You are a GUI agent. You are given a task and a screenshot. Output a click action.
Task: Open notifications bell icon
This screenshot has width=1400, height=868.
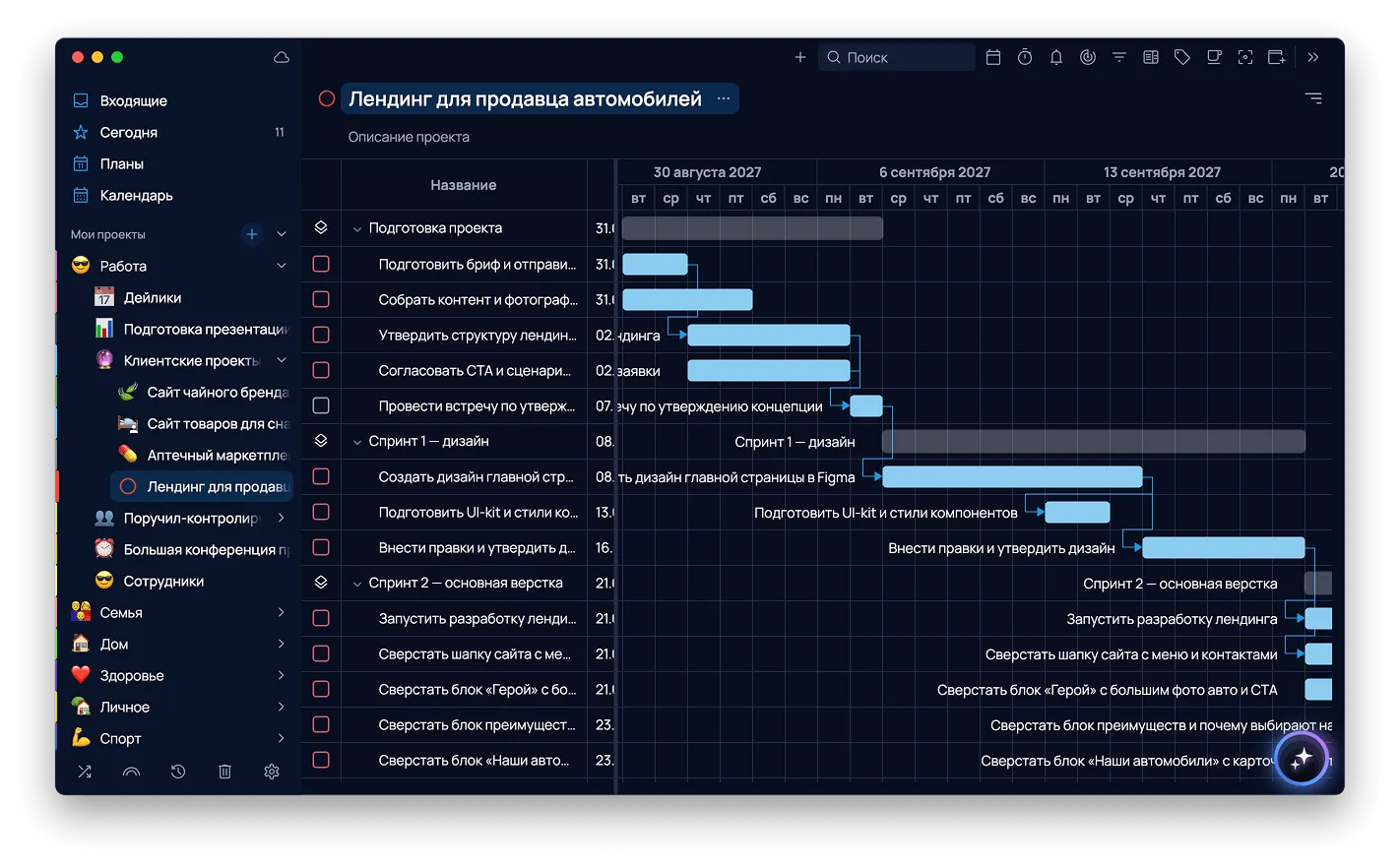pyautogui.click(x=1055, y=57)
